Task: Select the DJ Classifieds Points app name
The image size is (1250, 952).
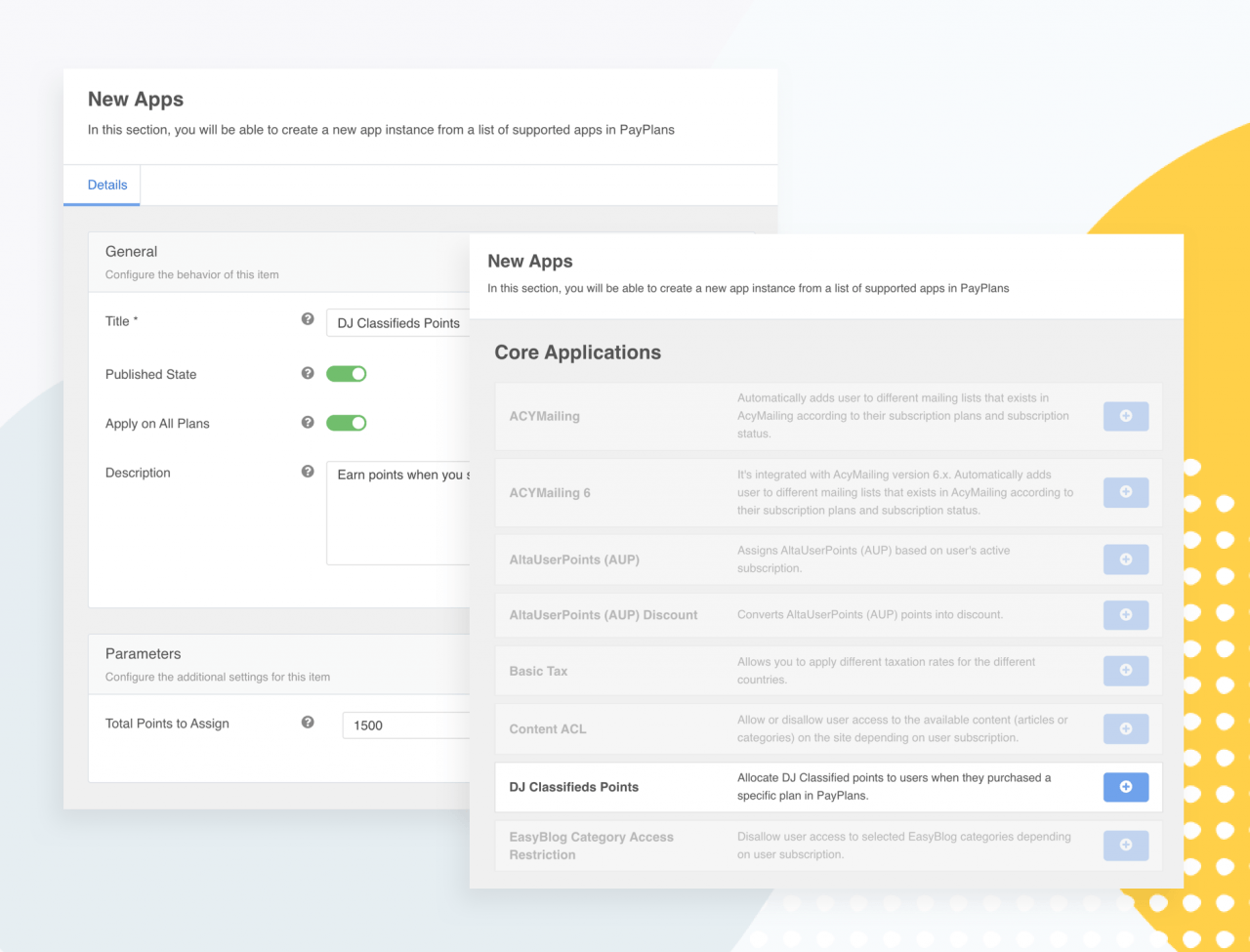Action: [x=574, y=787]
